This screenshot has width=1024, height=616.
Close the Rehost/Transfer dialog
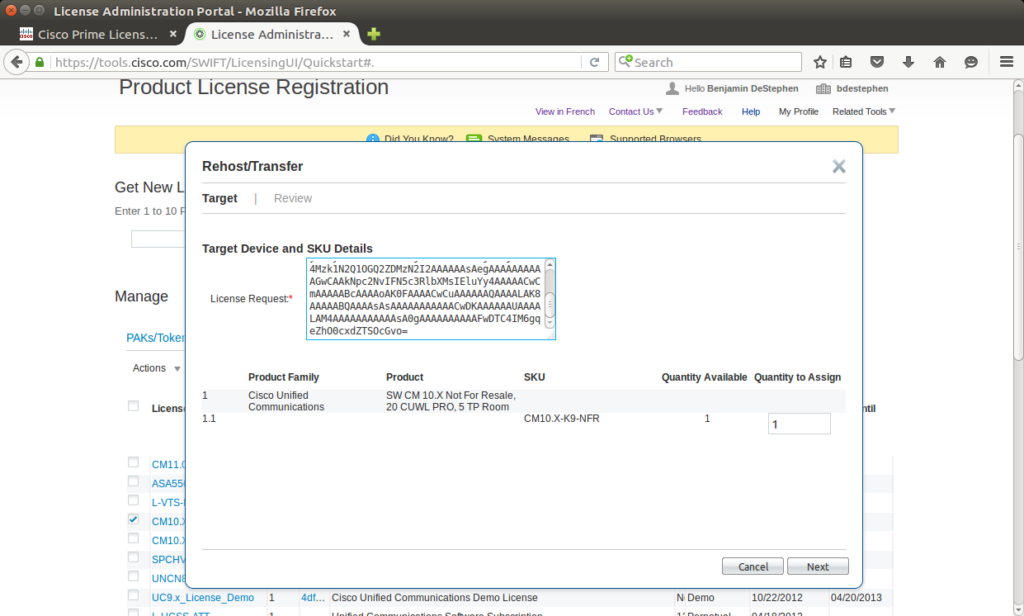(839, 167)
